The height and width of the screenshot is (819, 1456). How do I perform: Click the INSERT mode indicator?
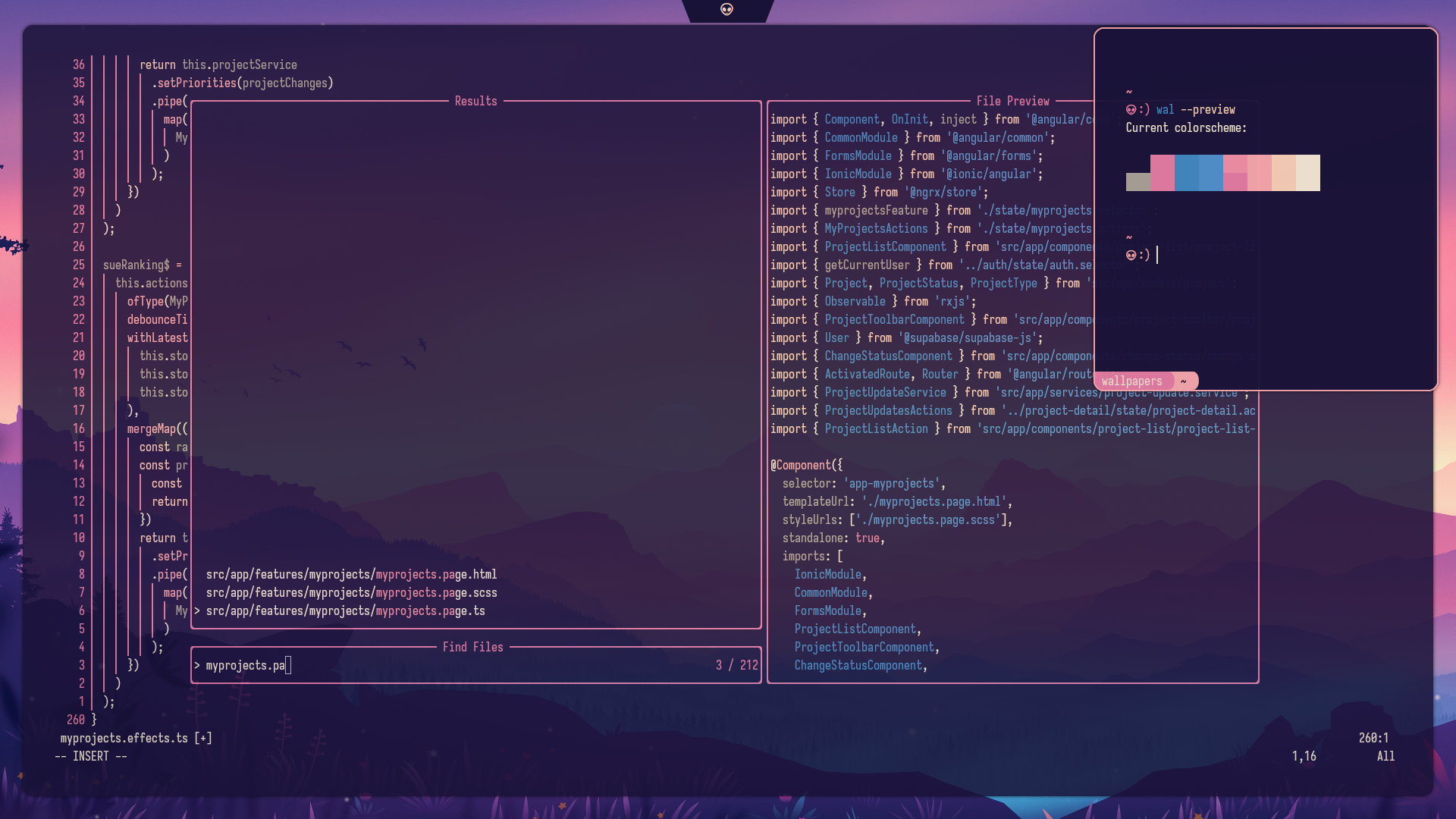91,757
